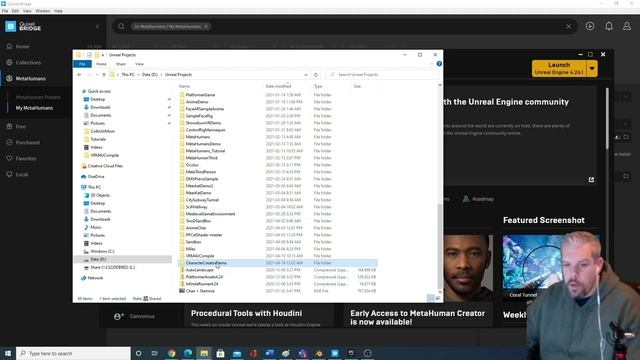Refresh the Explorer folder view

tap(316, 75)
